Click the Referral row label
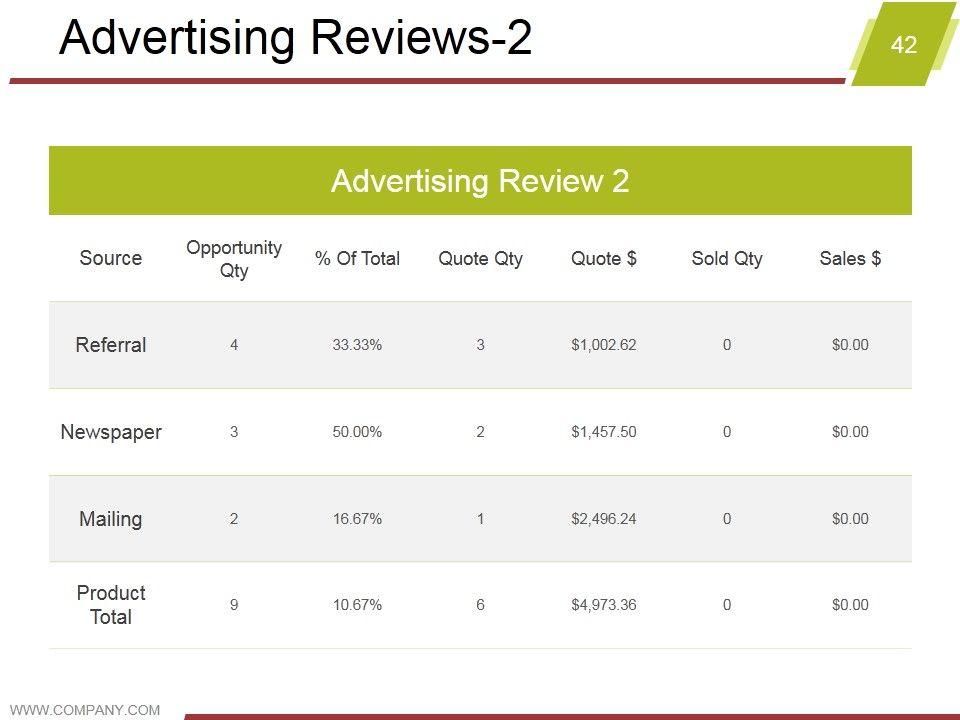The height and width of the screenshot is (720, 960). [111, 345]
